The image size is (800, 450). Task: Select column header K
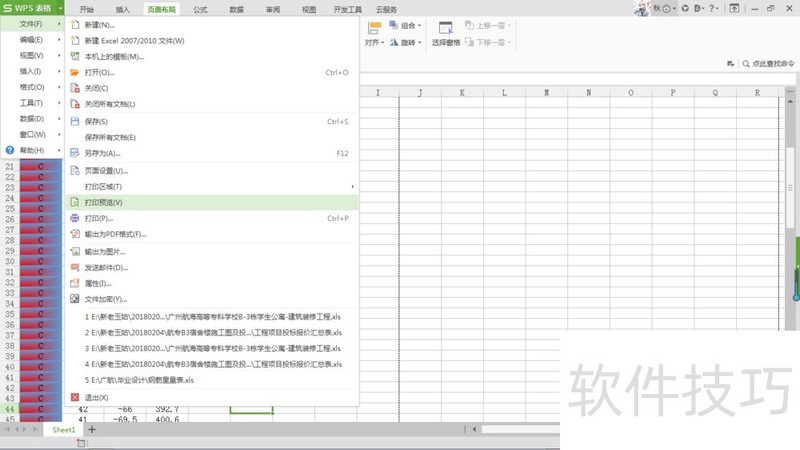pos(462,92)
